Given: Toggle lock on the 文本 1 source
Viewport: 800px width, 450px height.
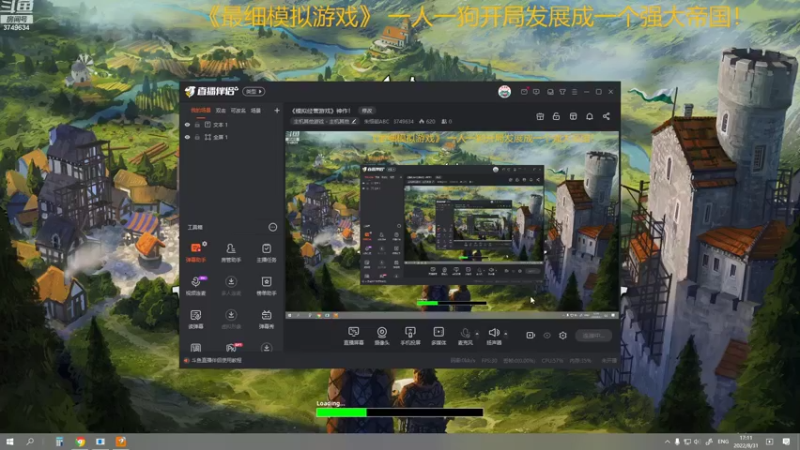Looking at the screenshot, I should click(x=197, y=124).
